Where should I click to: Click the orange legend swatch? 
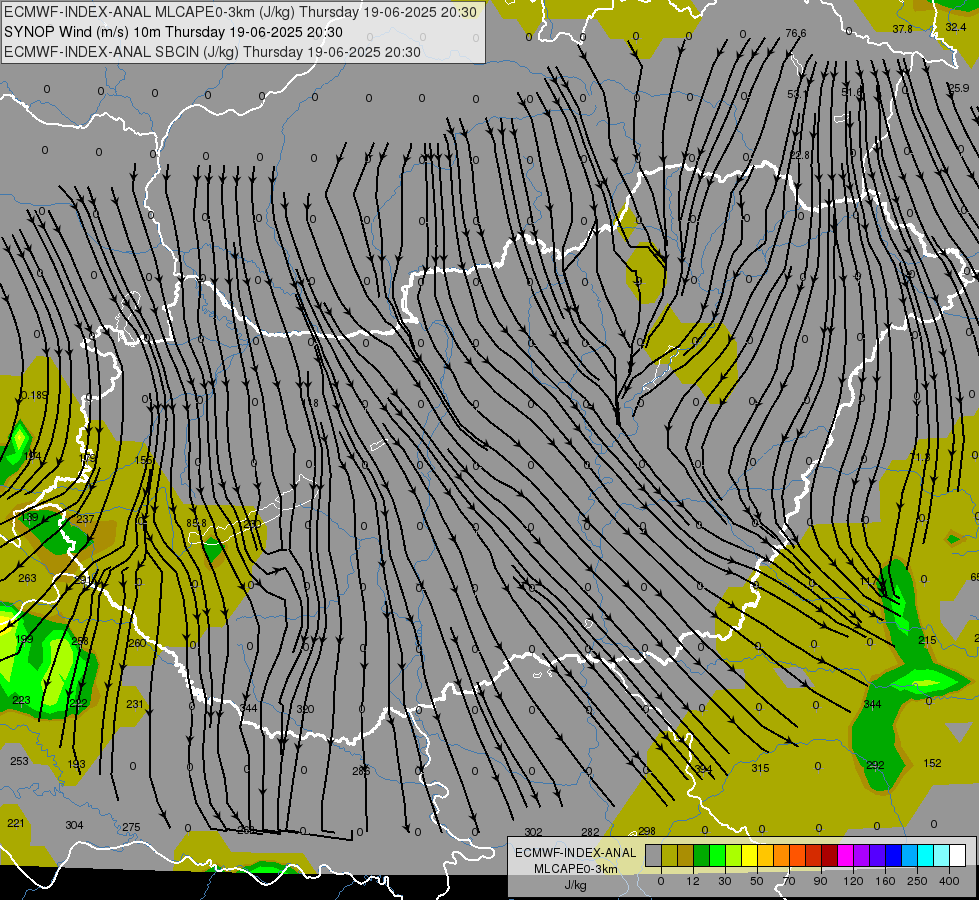pos(782,855)
